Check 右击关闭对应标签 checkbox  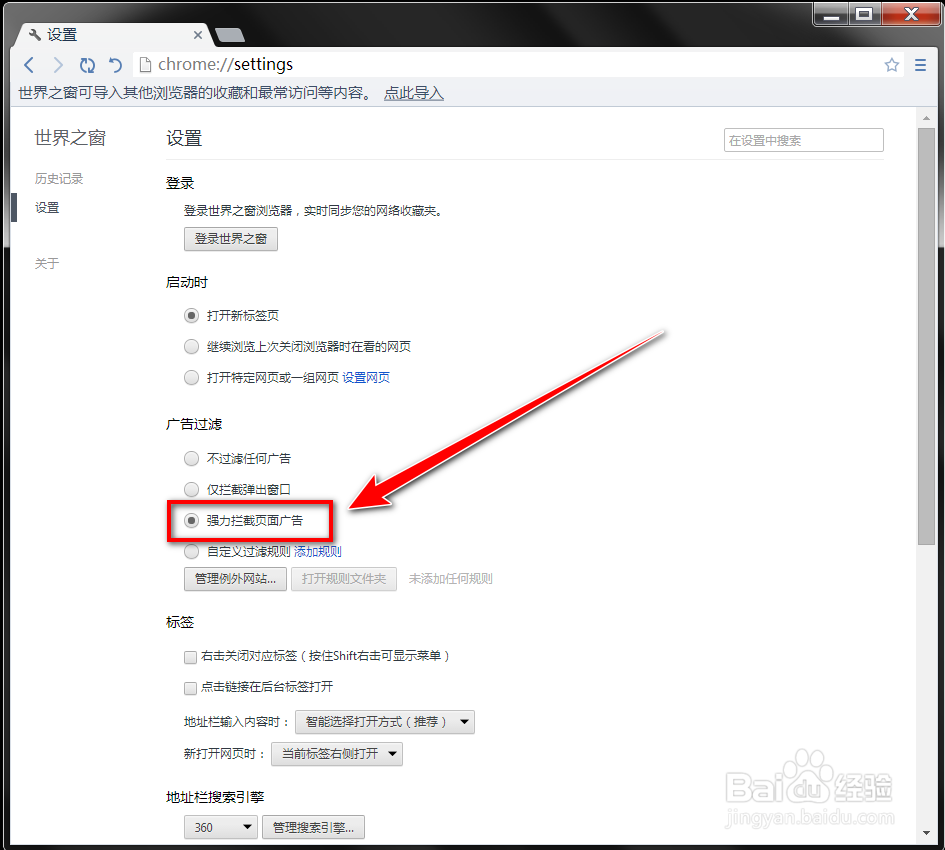[190, 656]
